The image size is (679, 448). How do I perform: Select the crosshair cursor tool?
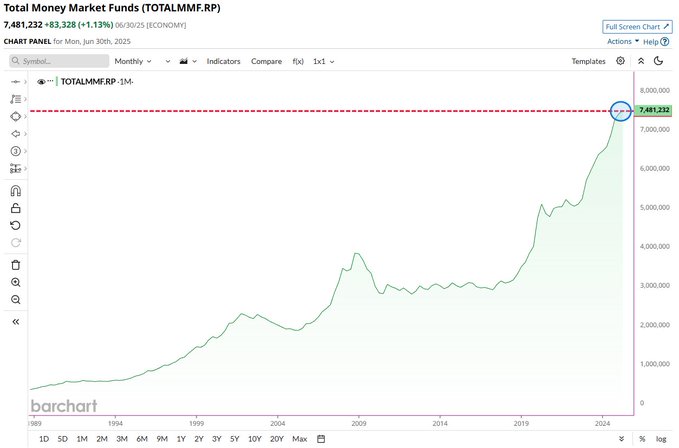16,82
